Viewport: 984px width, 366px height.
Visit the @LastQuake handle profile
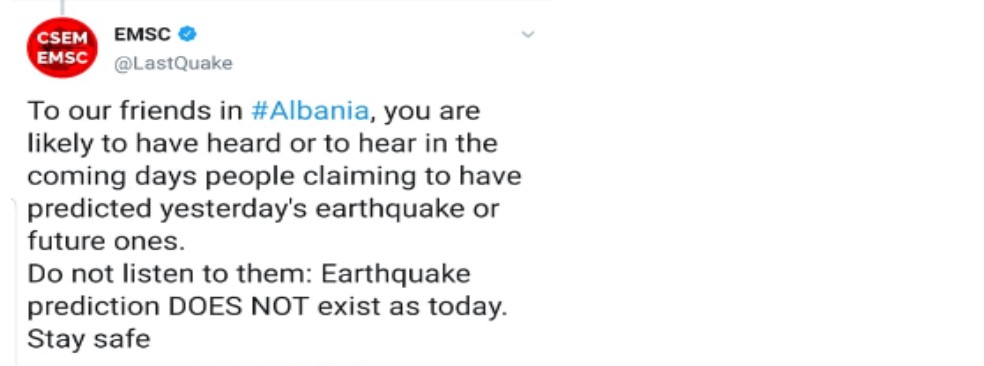173,63
